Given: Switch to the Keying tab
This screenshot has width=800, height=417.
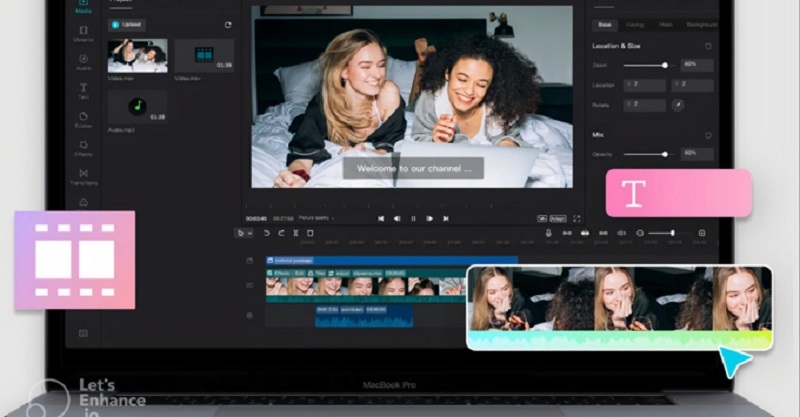Looking at the screenshot, I should [635, 23].
